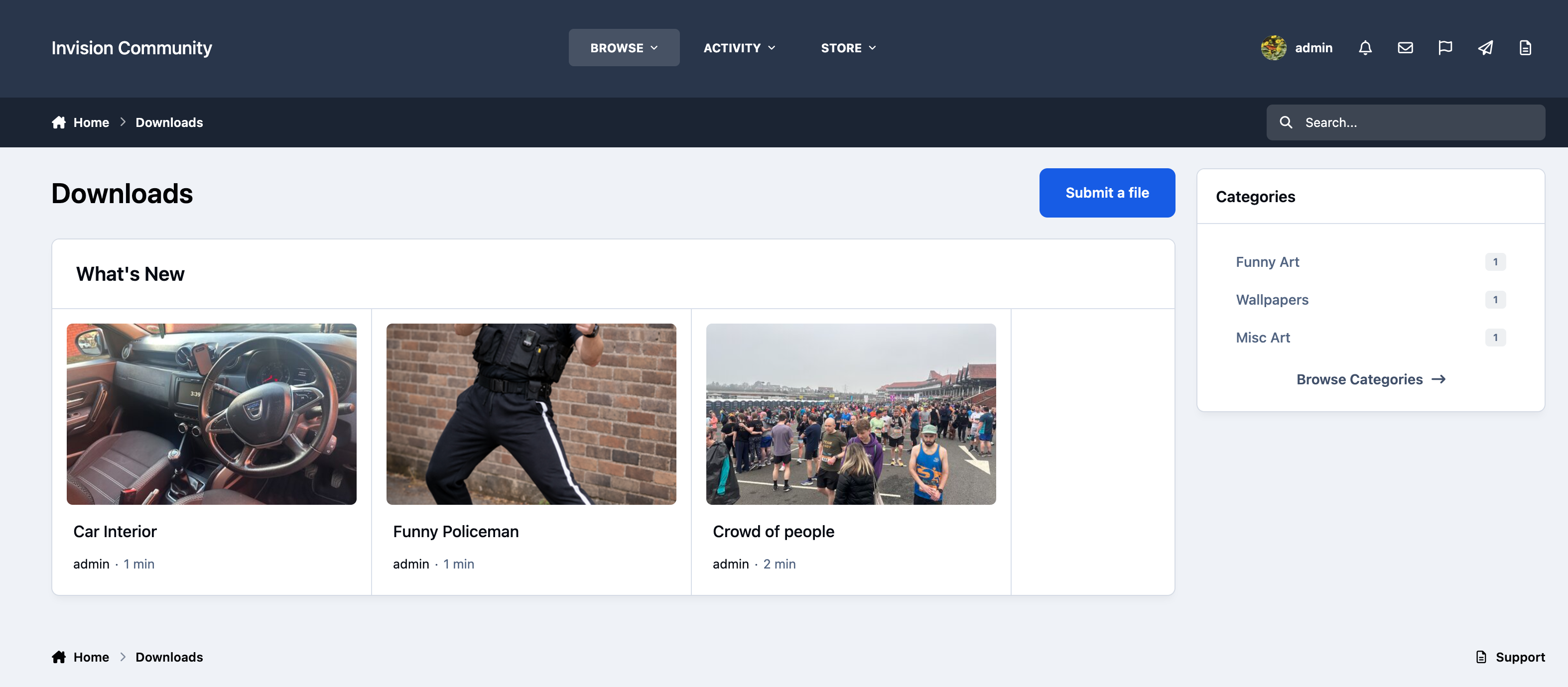
Task: Select the Funny Art category
Action: [x=1267, y=262]
